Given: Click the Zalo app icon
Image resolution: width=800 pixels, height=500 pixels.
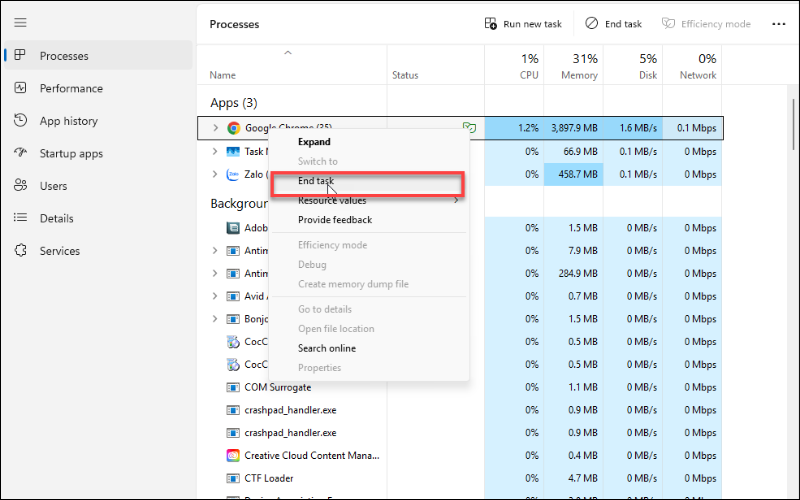Looking at the screenshot, I should (233, 174).
